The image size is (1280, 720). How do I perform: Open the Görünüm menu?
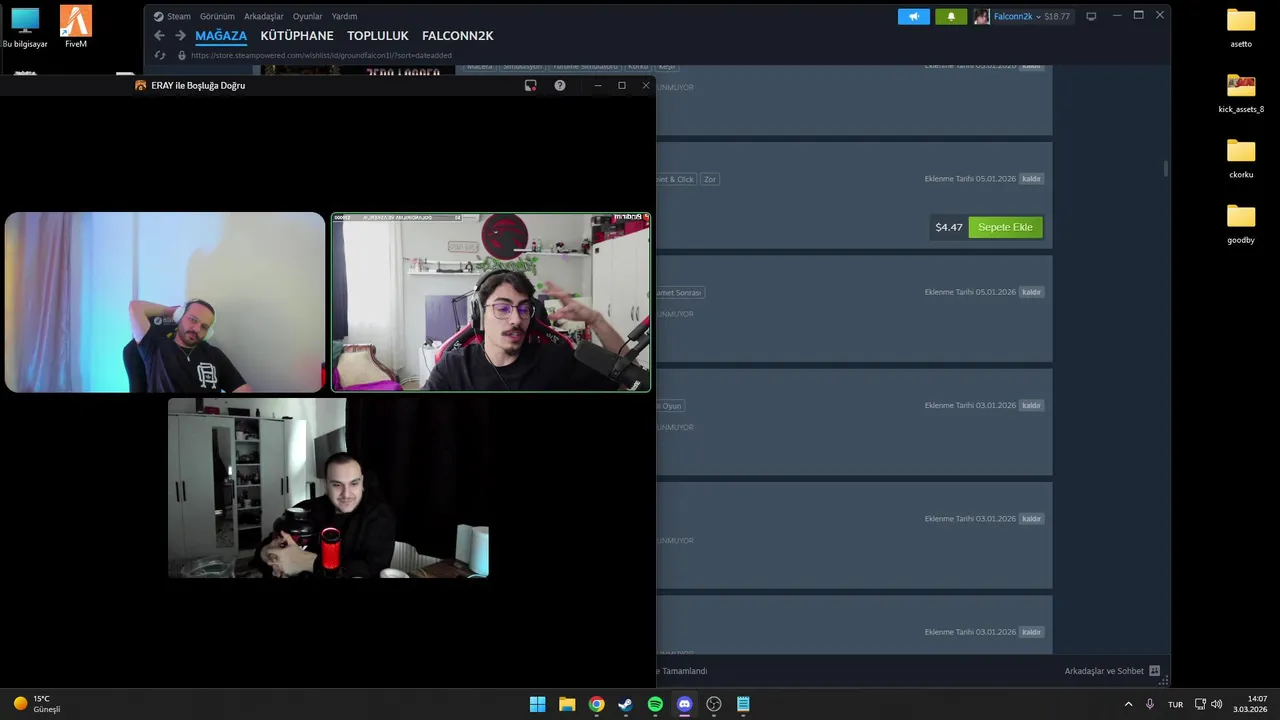pyautogui.click(x=217, y=16)
